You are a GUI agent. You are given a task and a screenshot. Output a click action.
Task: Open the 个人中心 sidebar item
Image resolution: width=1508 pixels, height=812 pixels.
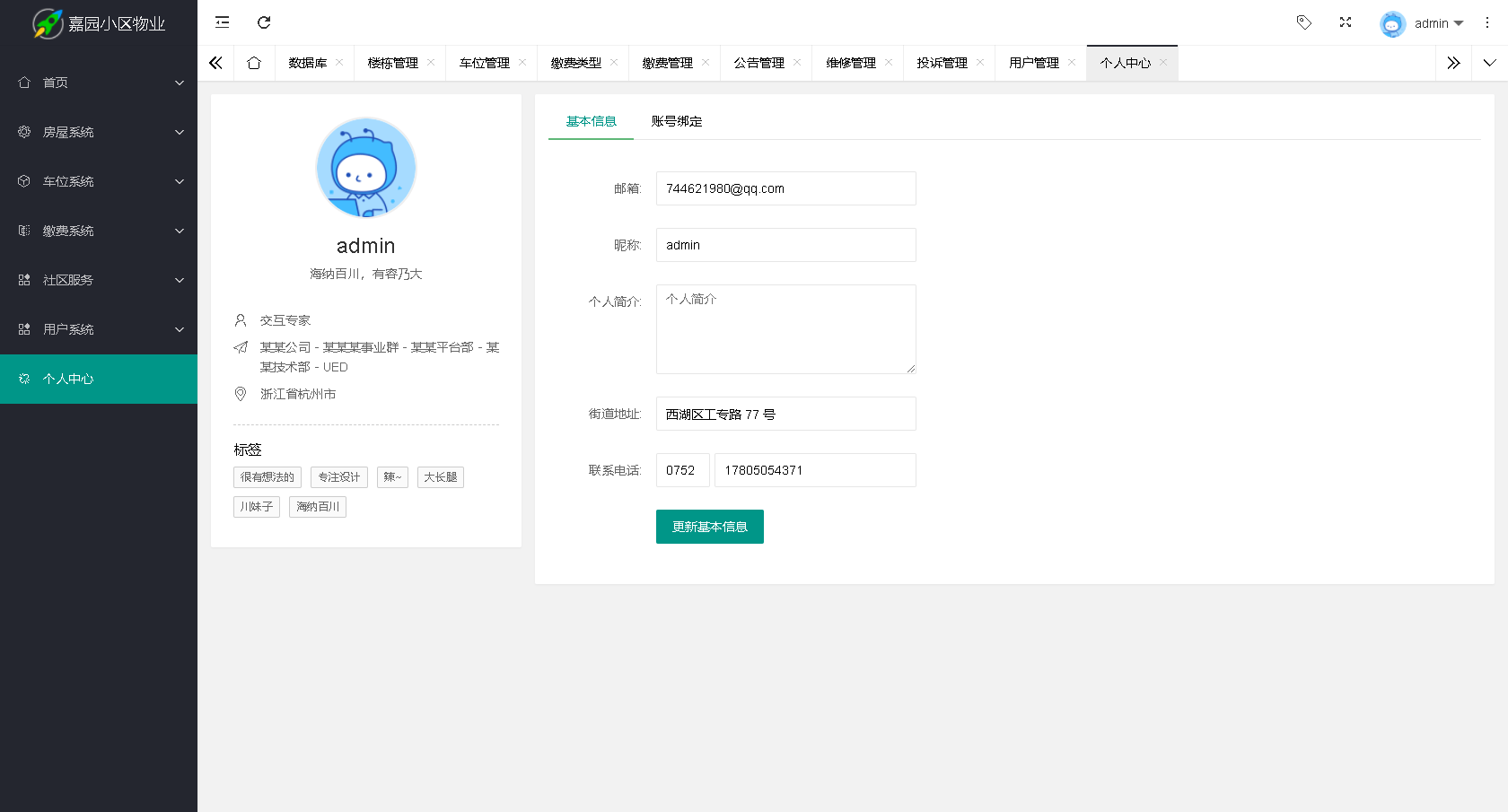coord(67,379)
